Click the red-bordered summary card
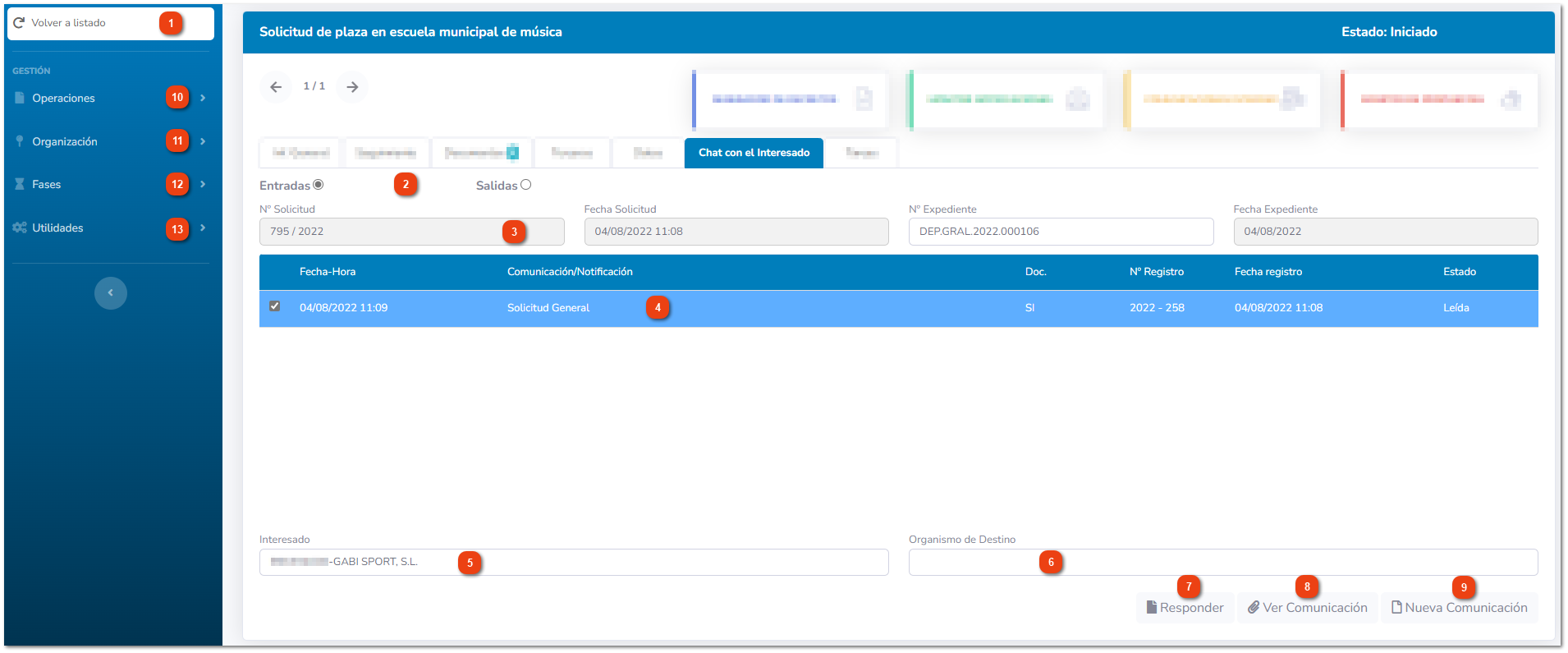 tap(1439, 99)
